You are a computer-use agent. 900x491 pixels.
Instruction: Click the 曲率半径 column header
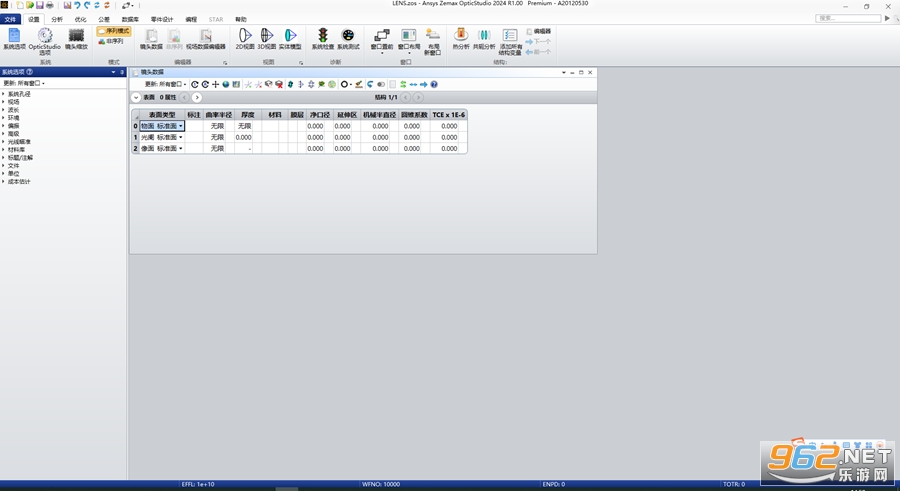(x=219, y=115)
